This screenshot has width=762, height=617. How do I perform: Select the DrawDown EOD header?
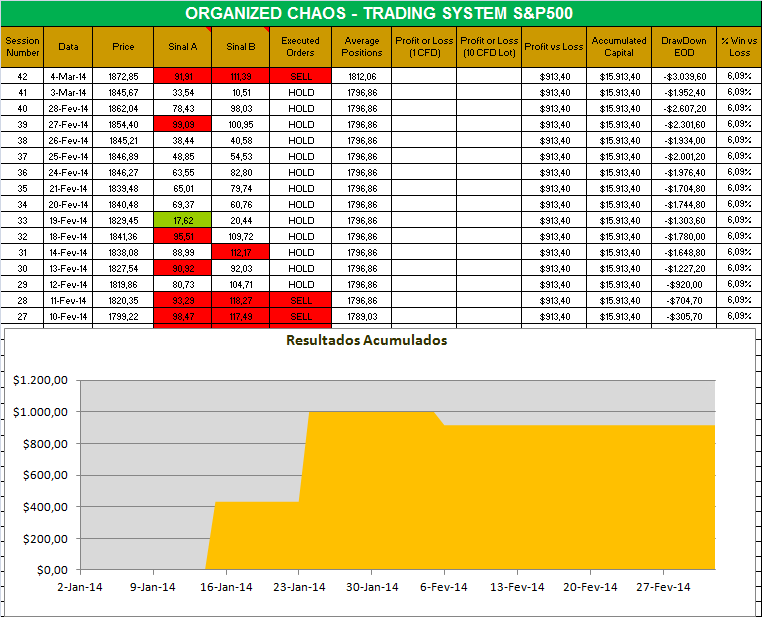coord(684,47)
